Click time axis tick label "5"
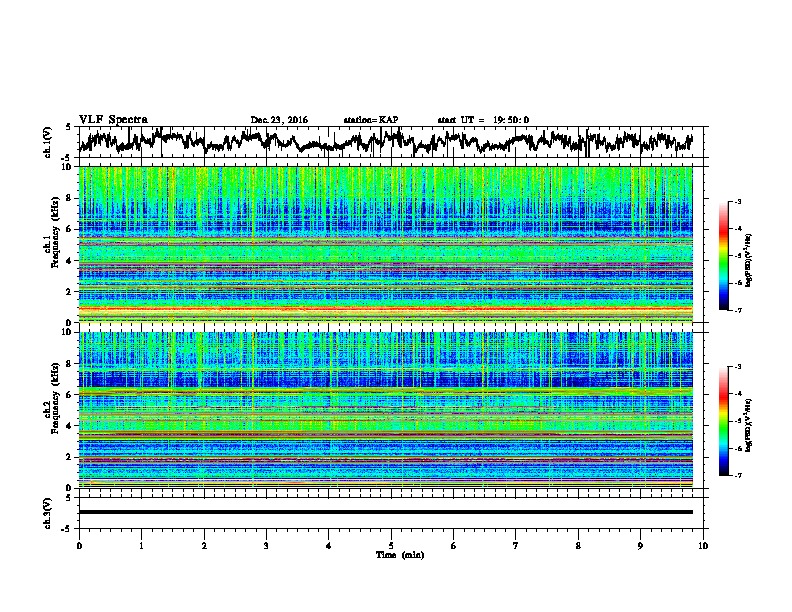The image size is (792, 612). point(391,546)
